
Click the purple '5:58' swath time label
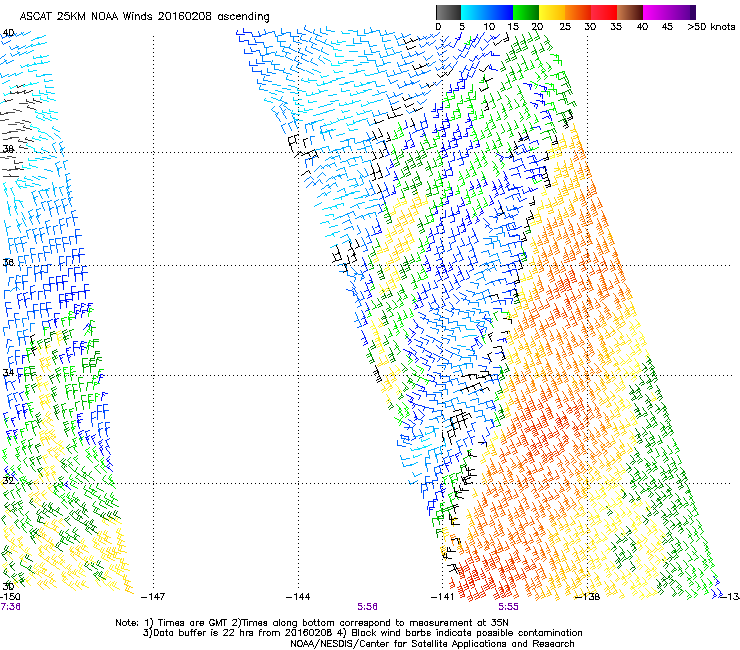coord(367,607)
